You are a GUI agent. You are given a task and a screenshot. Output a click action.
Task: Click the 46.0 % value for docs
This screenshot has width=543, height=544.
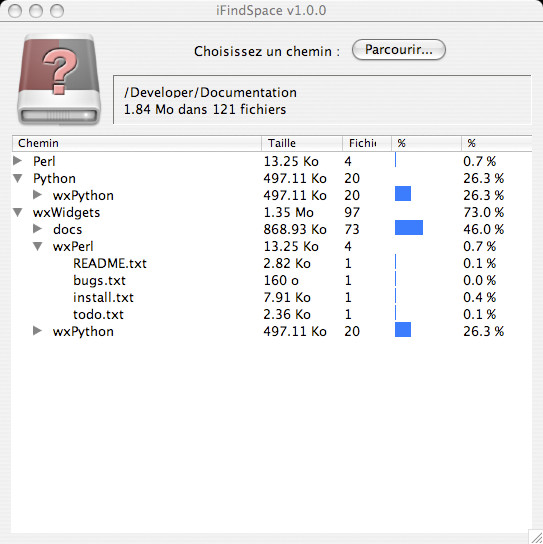(483, 229)
